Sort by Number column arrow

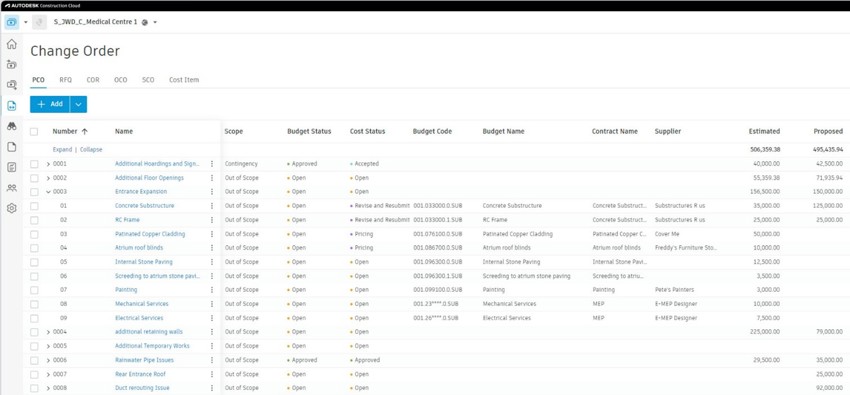85,132
